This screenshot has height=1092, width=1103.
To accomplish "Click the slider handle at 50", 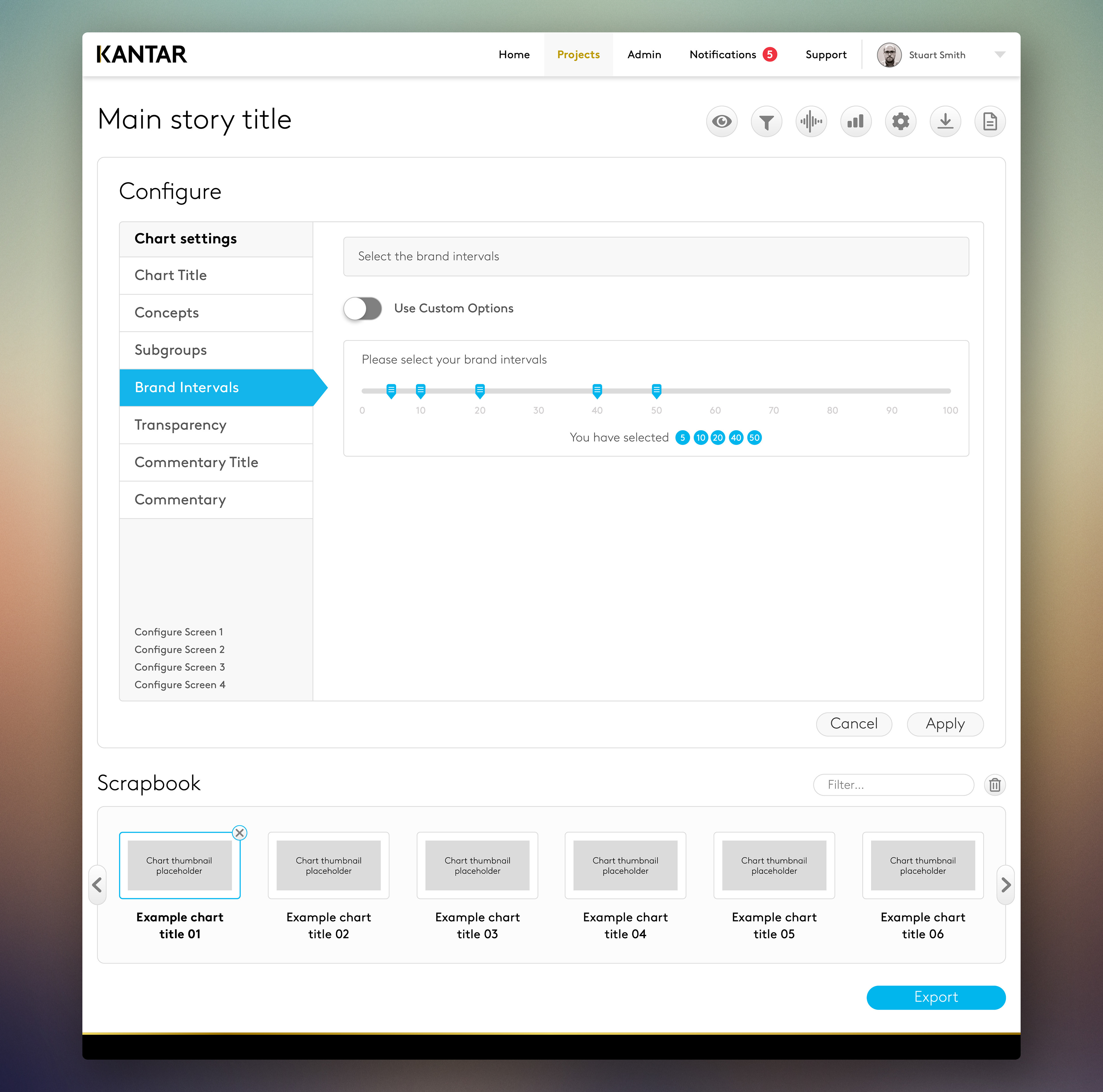I will tap(657, 391).
